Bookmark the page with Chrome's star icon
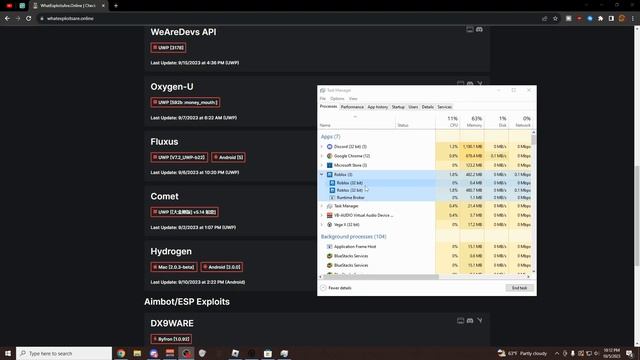 pos(556,18)
